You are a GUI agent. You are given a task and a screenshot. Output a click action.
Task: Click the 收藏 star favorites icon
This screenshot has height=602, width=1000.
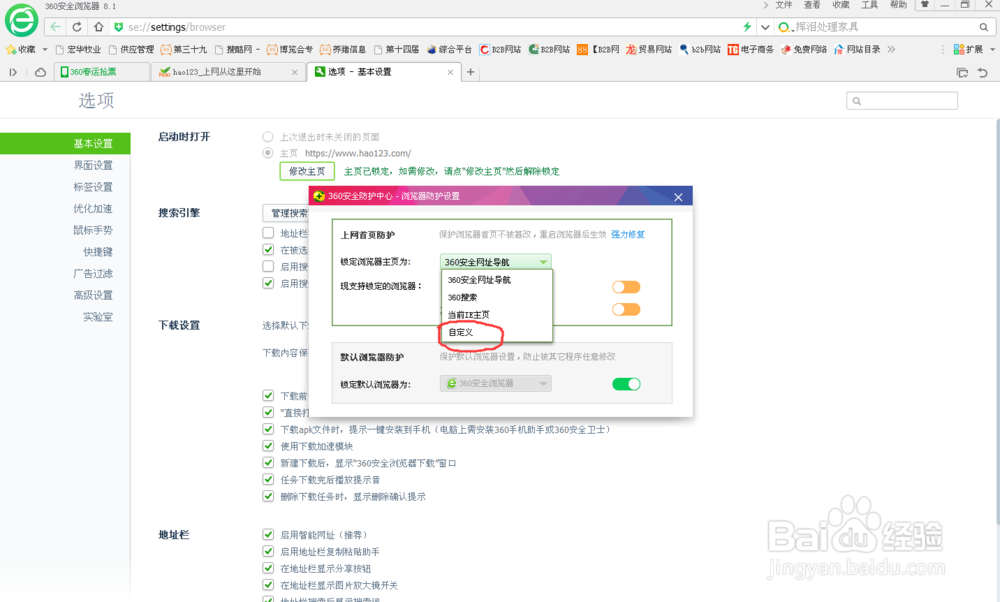(11, 49)
